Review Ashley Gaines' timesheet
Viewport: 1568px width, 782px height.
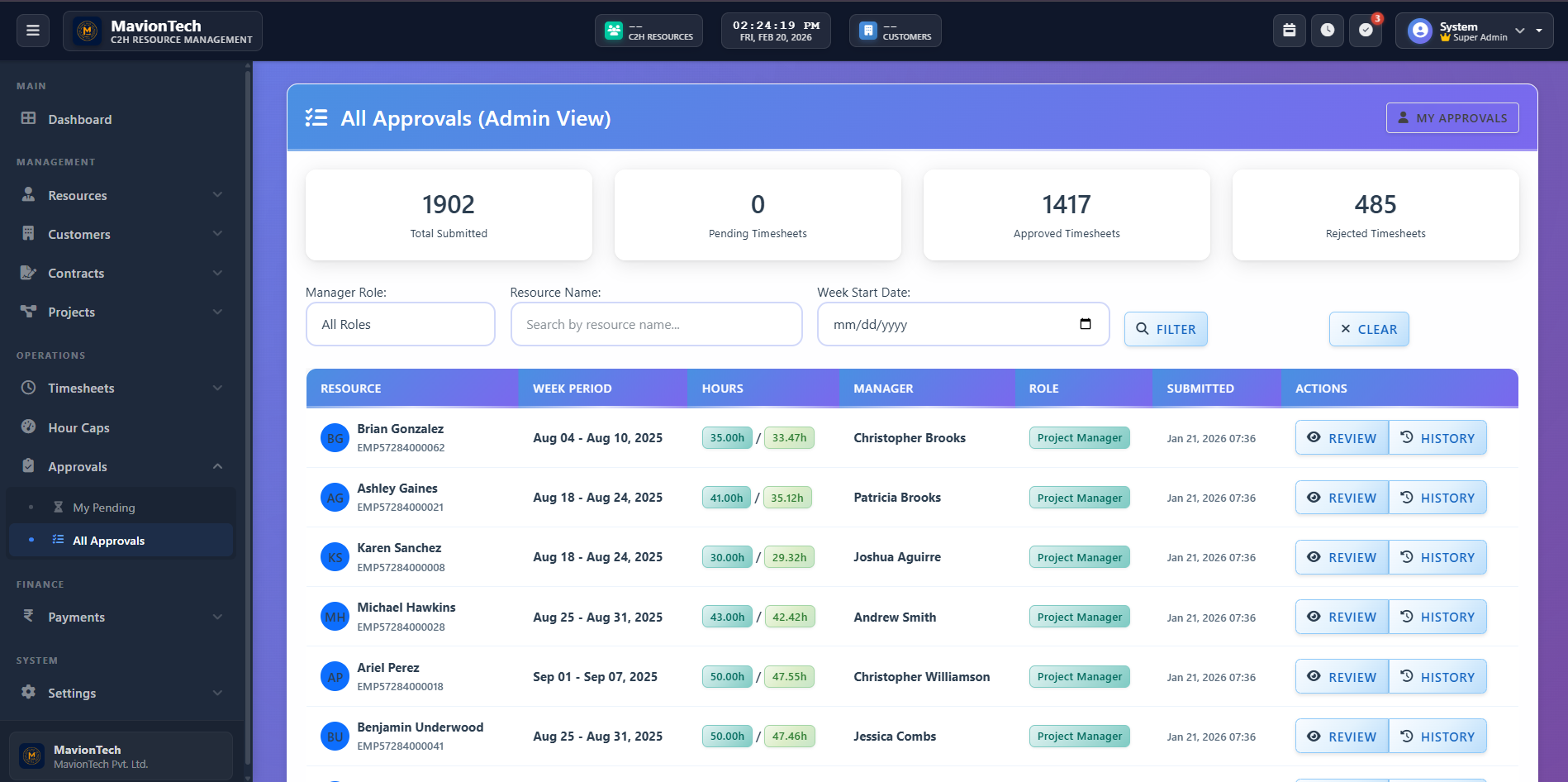1342,498
